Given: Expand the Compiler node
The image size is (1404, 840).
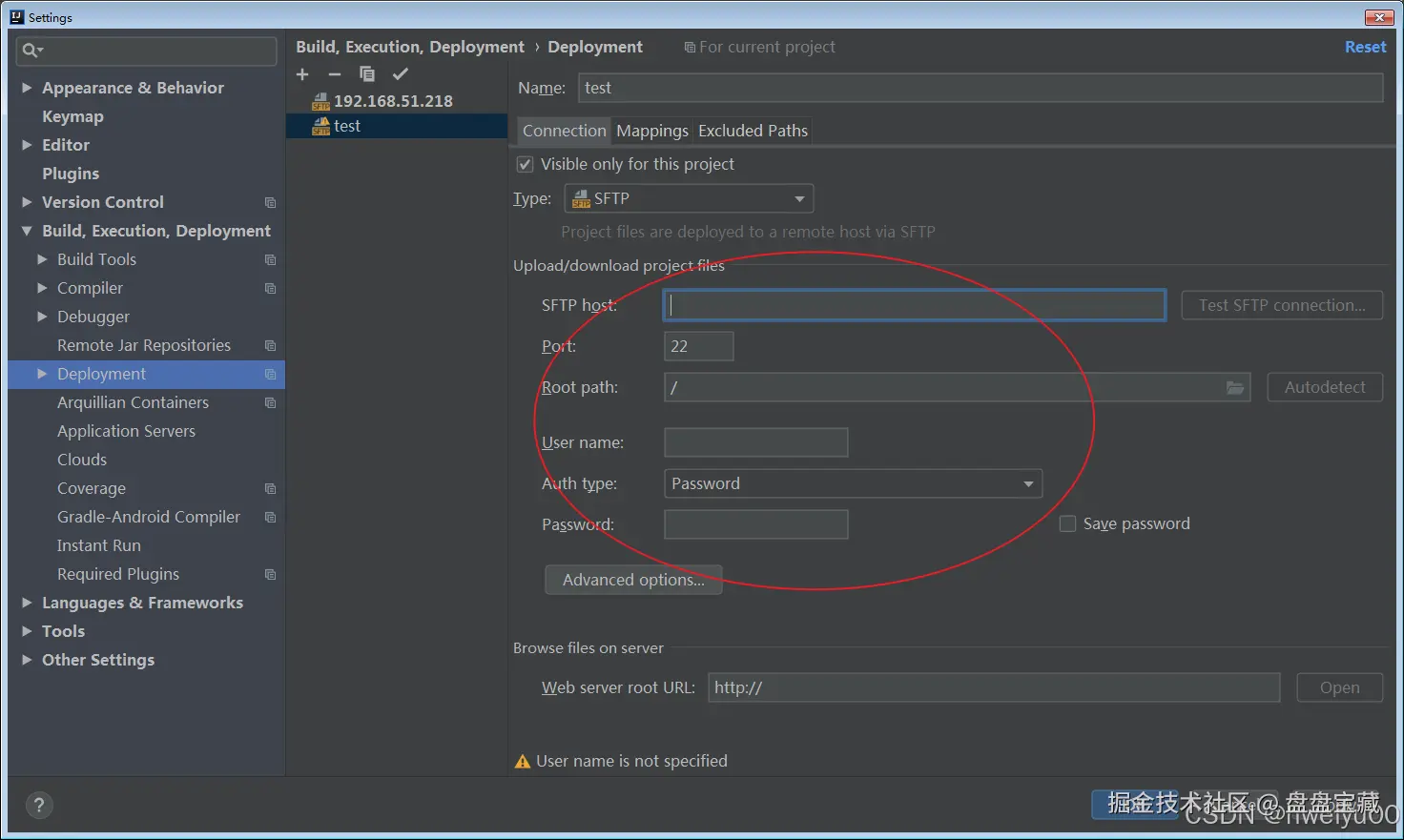Looking at the screenshot, I should 42,288.
